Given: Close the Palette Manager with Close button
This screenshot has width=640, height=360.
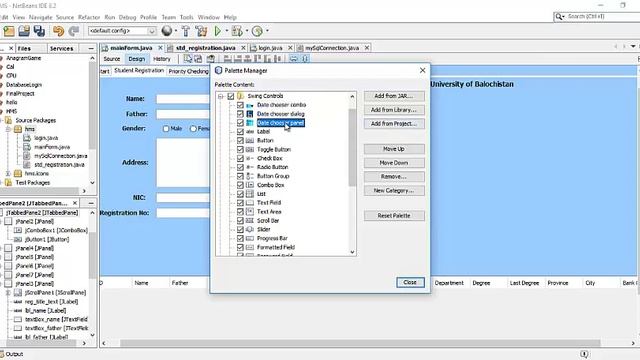Looking at the screenshot, I should (x=410, y=282).
